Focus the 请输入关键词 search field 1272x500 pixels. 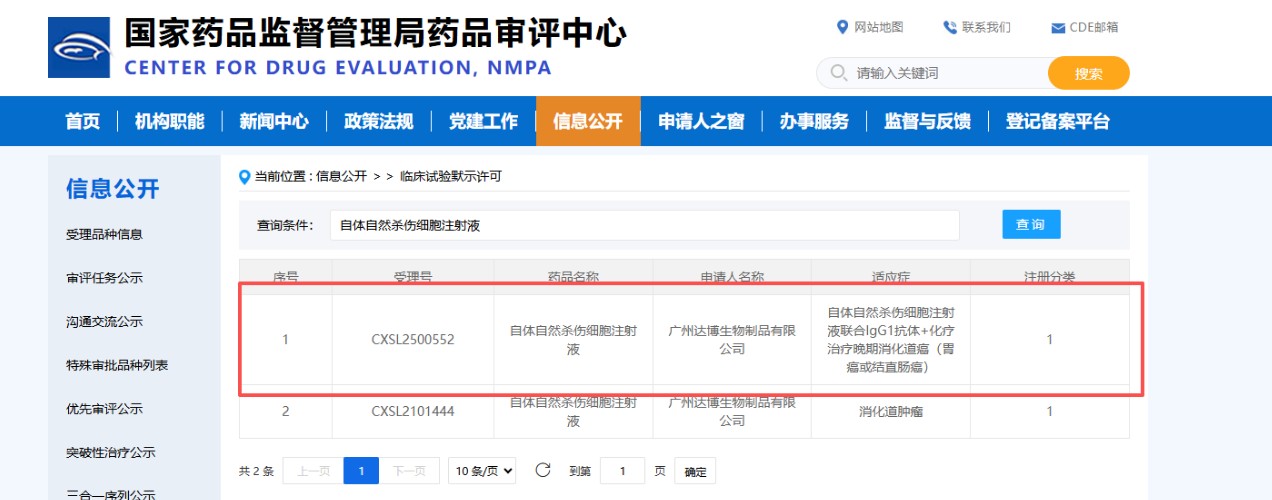(x=940, y=73)
